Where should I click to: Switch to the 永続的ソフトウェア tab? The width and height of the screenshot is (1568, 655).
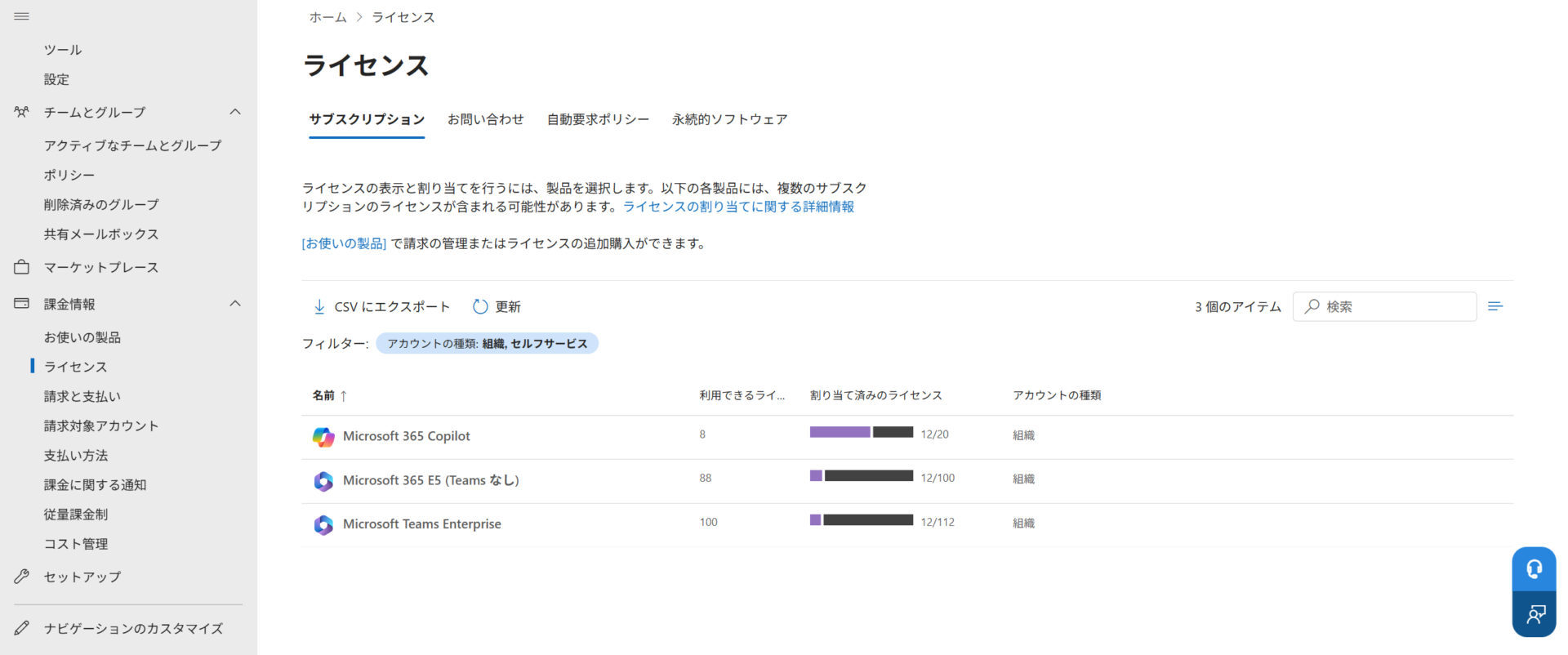(729, 119)
